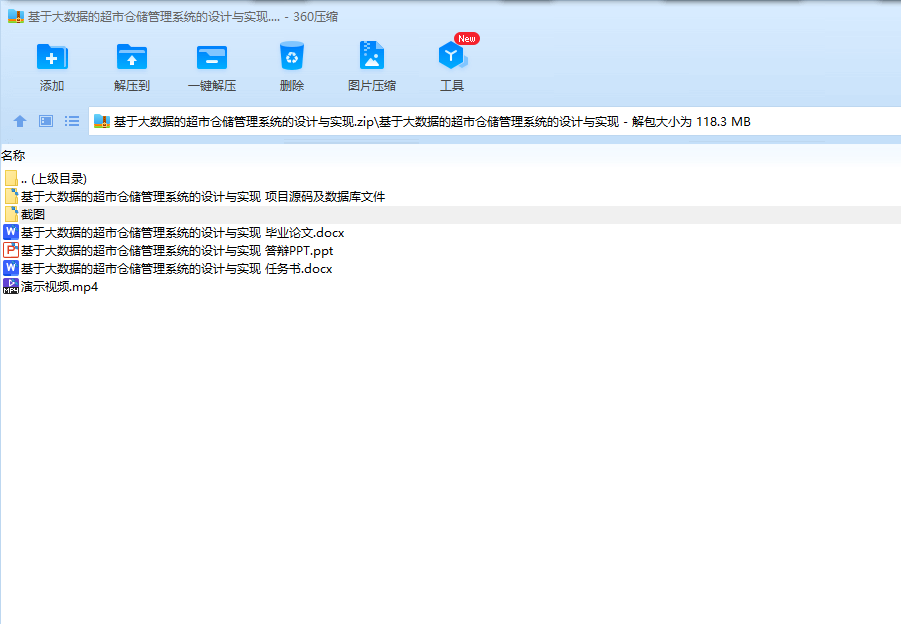Click the folder icon of 项目源码及数据库文件
901x624 pixels.
click(11, 196)
